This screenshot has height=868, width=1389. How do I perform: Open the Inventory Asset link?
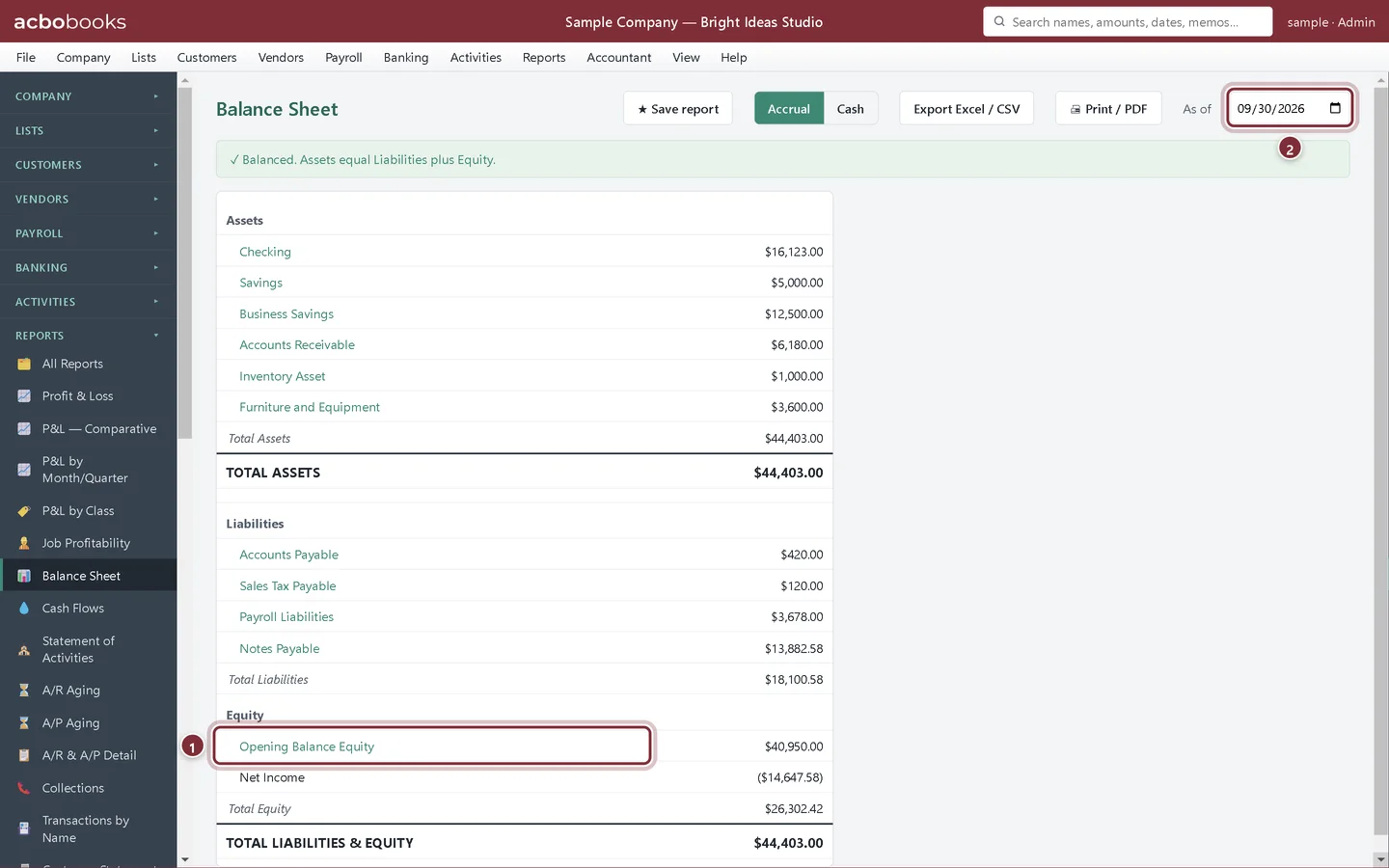pos(283,376)
